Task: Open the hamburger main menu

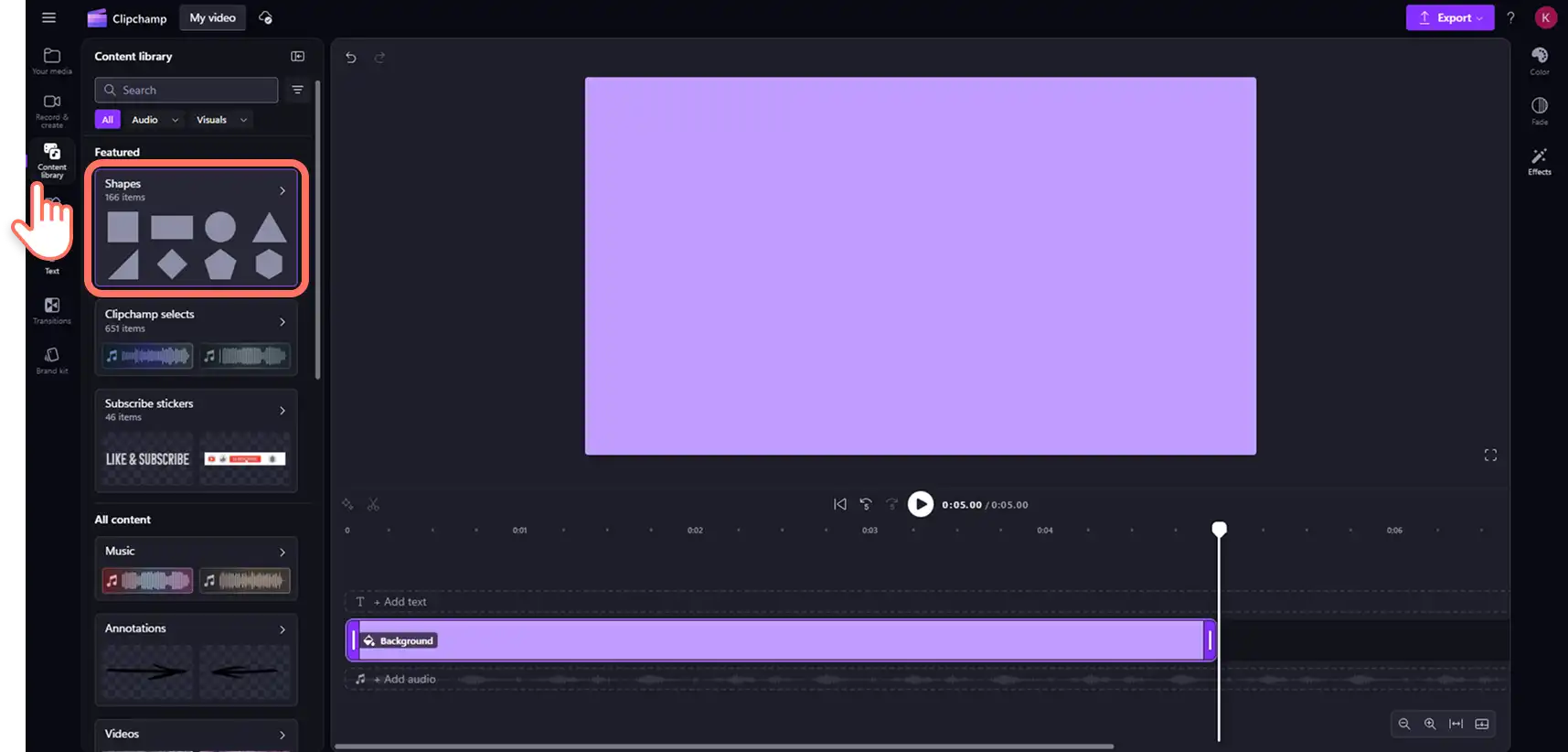Action: point(49,17)
